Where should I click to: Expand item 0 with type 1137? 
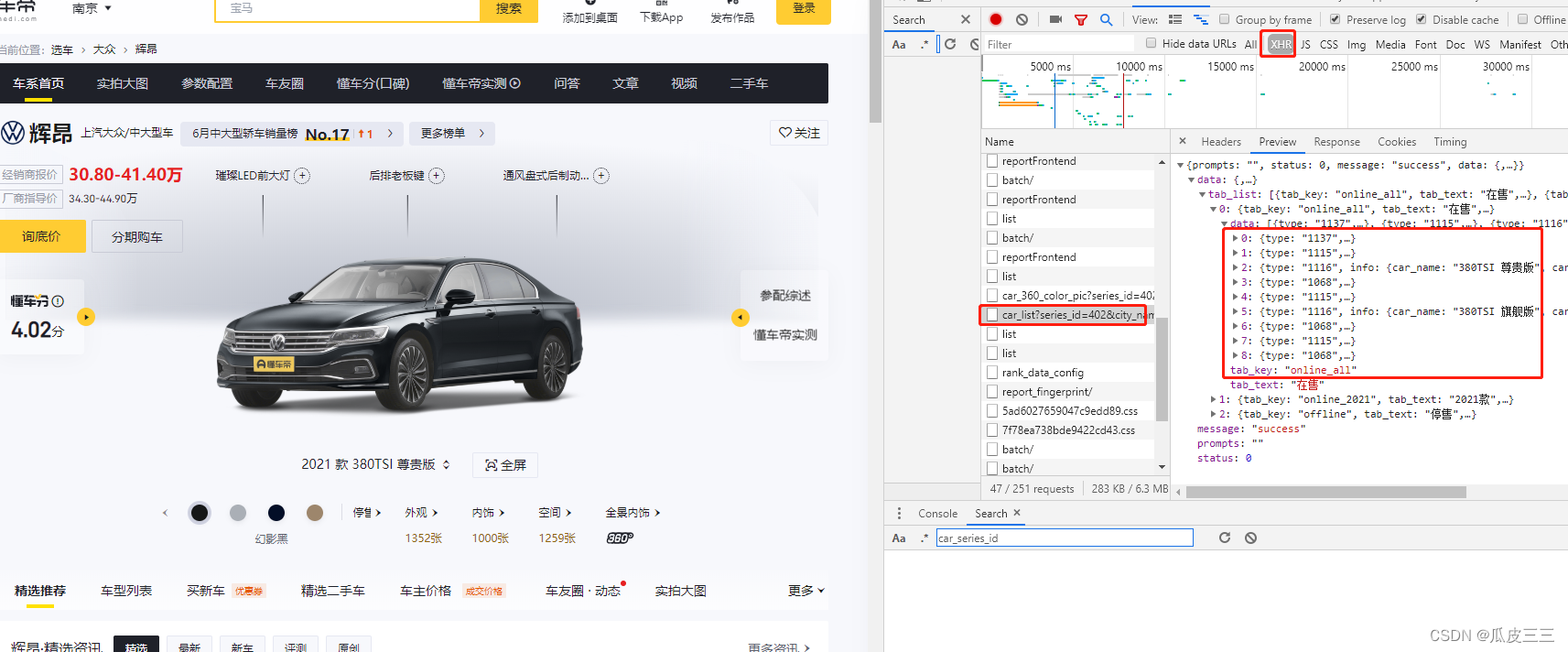1235,238
